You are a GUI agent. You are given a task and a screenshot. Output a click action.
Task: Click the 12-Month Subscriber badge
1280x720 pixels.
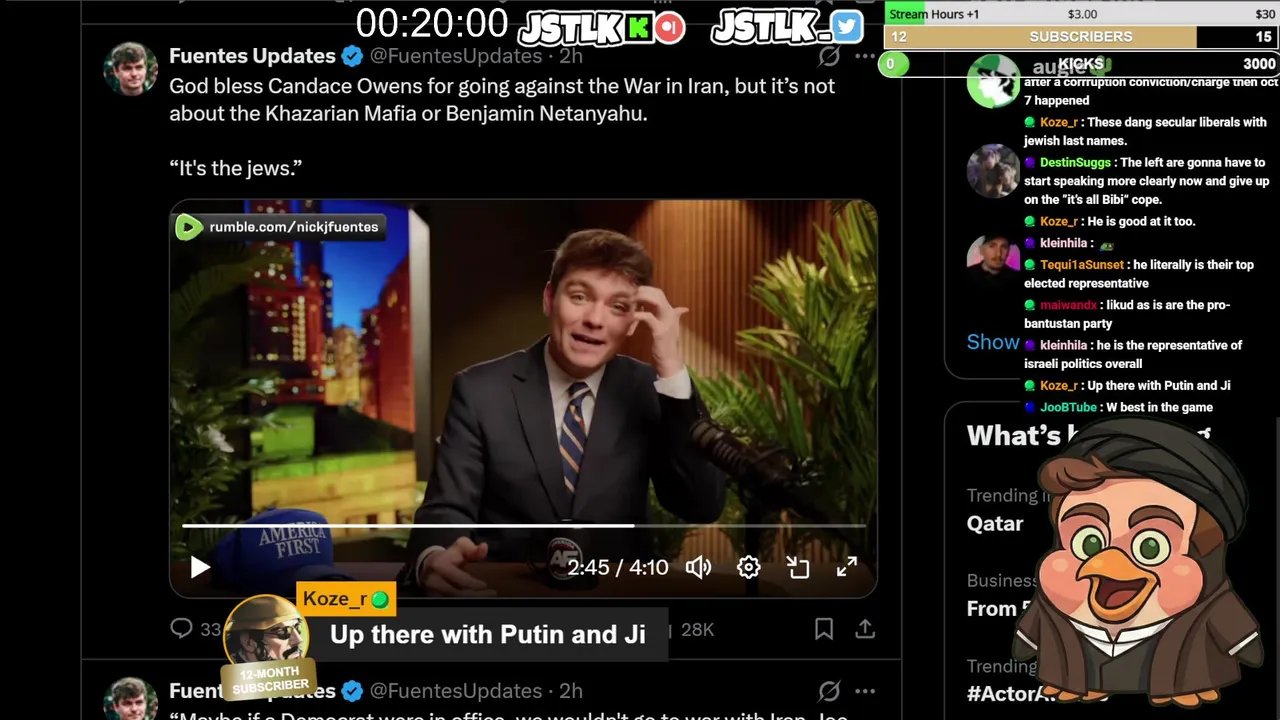point(270,680)
